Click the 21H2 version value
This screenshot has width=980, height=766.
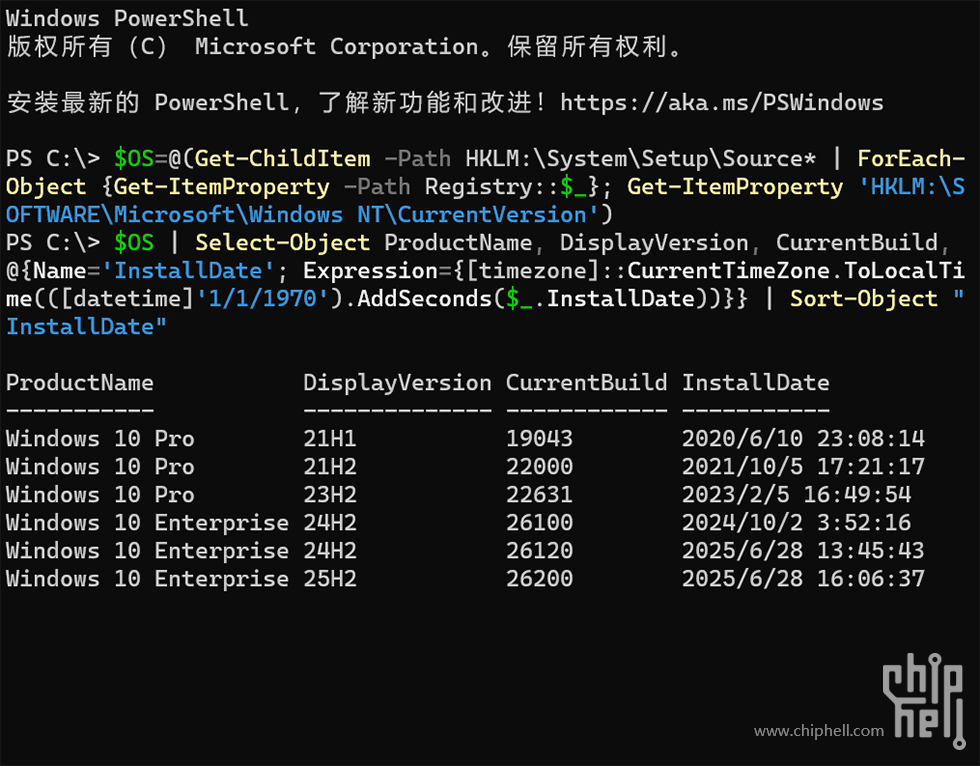point(330,467)
